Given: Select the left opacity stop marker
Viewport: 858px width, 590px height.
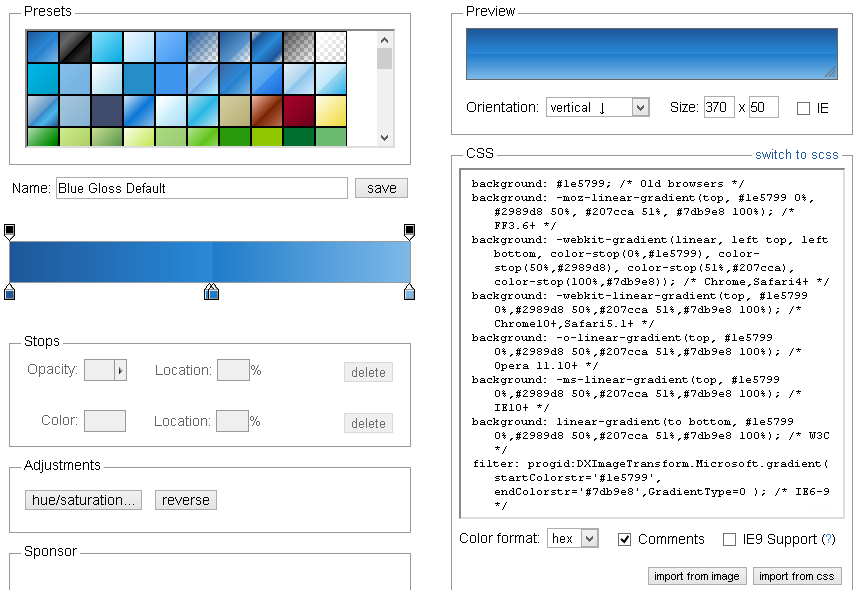Looking at the screenshot, I should click(9, 232).
